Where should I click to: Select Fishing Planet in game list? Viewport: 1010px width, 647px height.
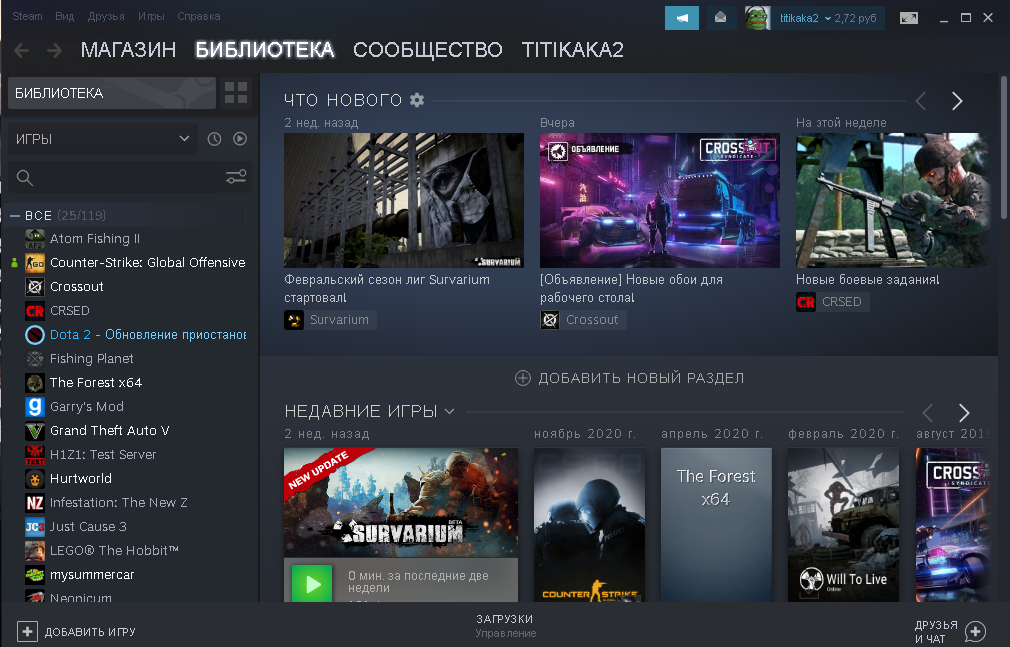(91, 359)
